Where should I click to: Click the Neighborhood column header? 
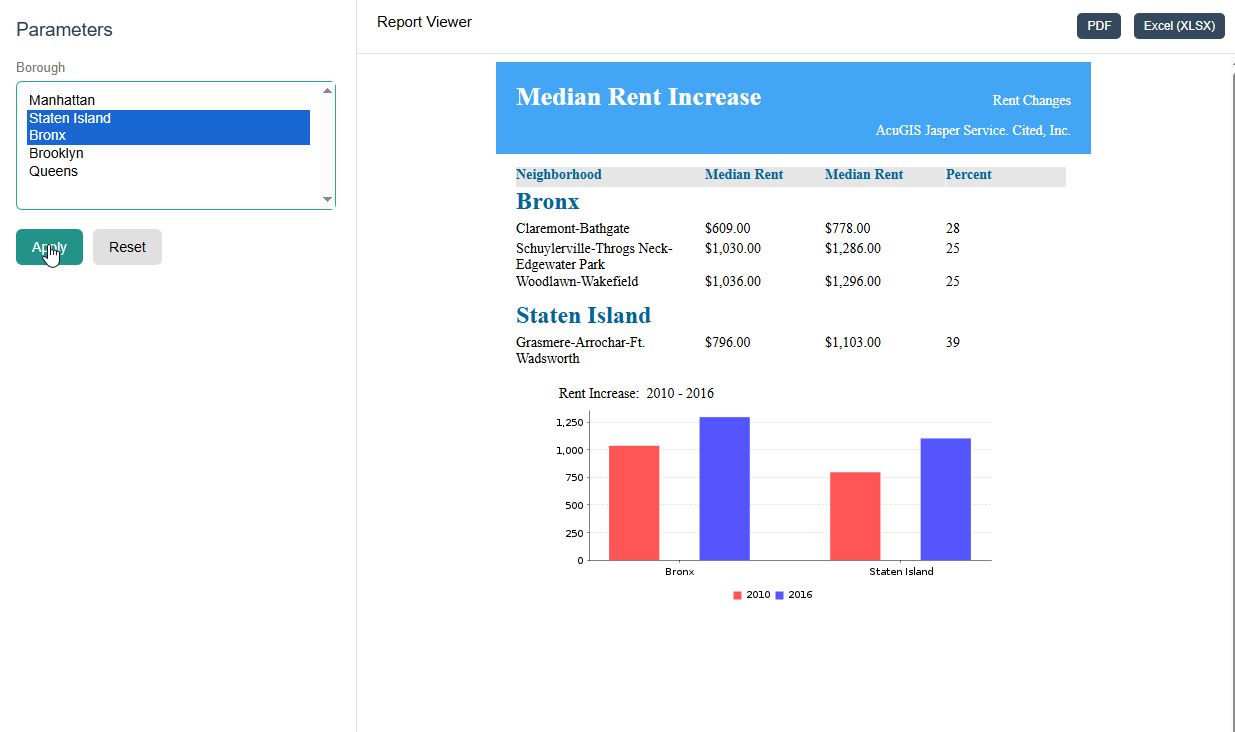[559, 175]
